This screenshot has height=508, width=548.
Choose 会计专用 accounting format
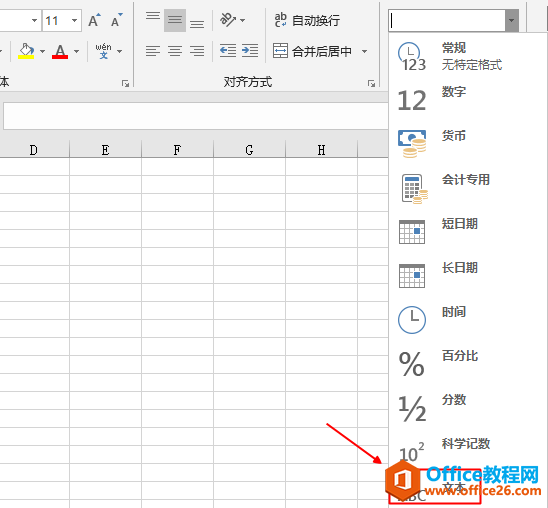468,188
